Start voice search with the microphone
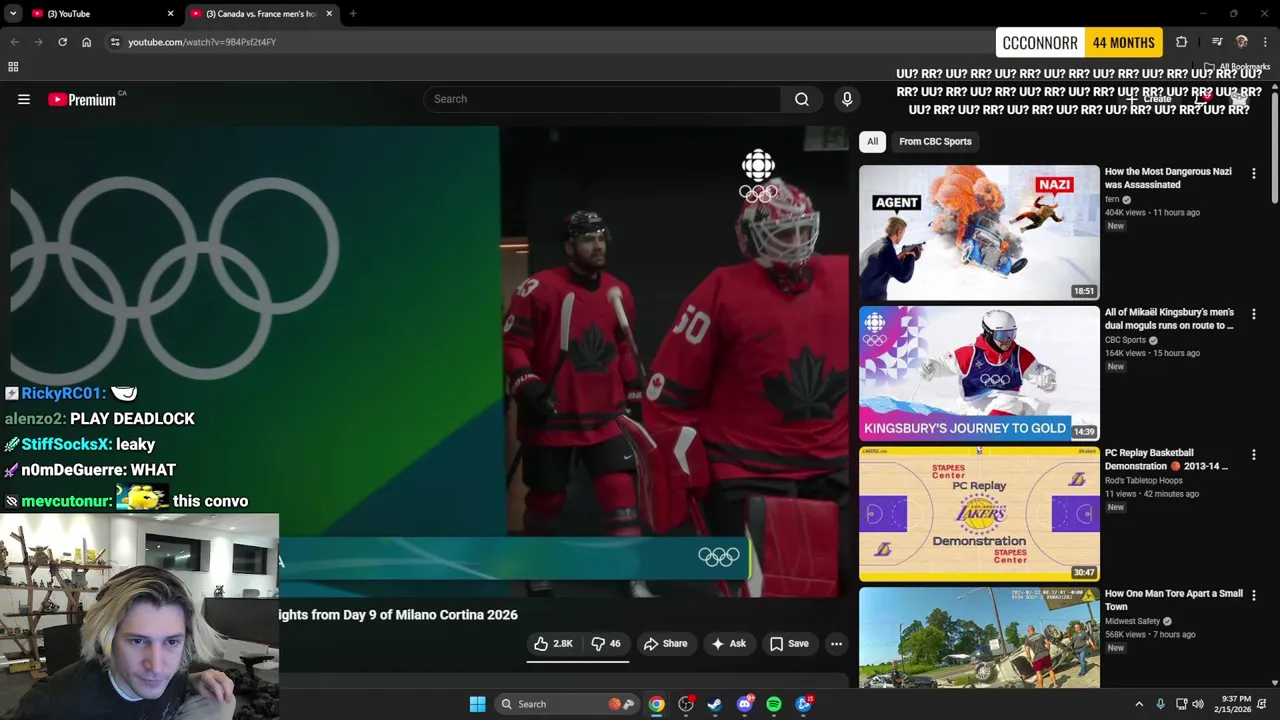1280x720 pixels. pos(847,99)
